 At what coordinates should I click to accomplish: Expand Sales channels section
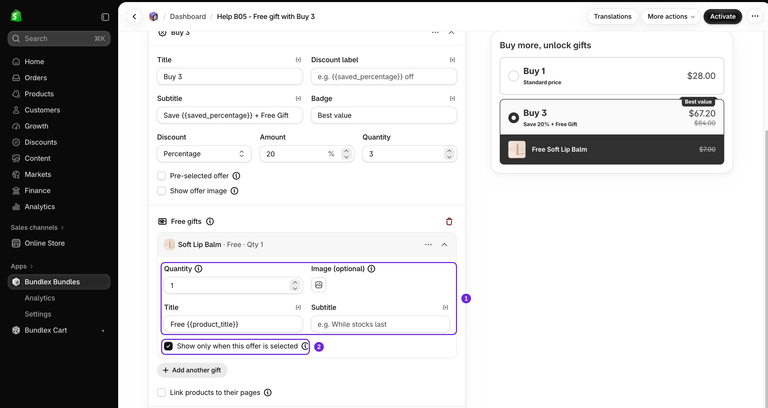coord(37,228)
